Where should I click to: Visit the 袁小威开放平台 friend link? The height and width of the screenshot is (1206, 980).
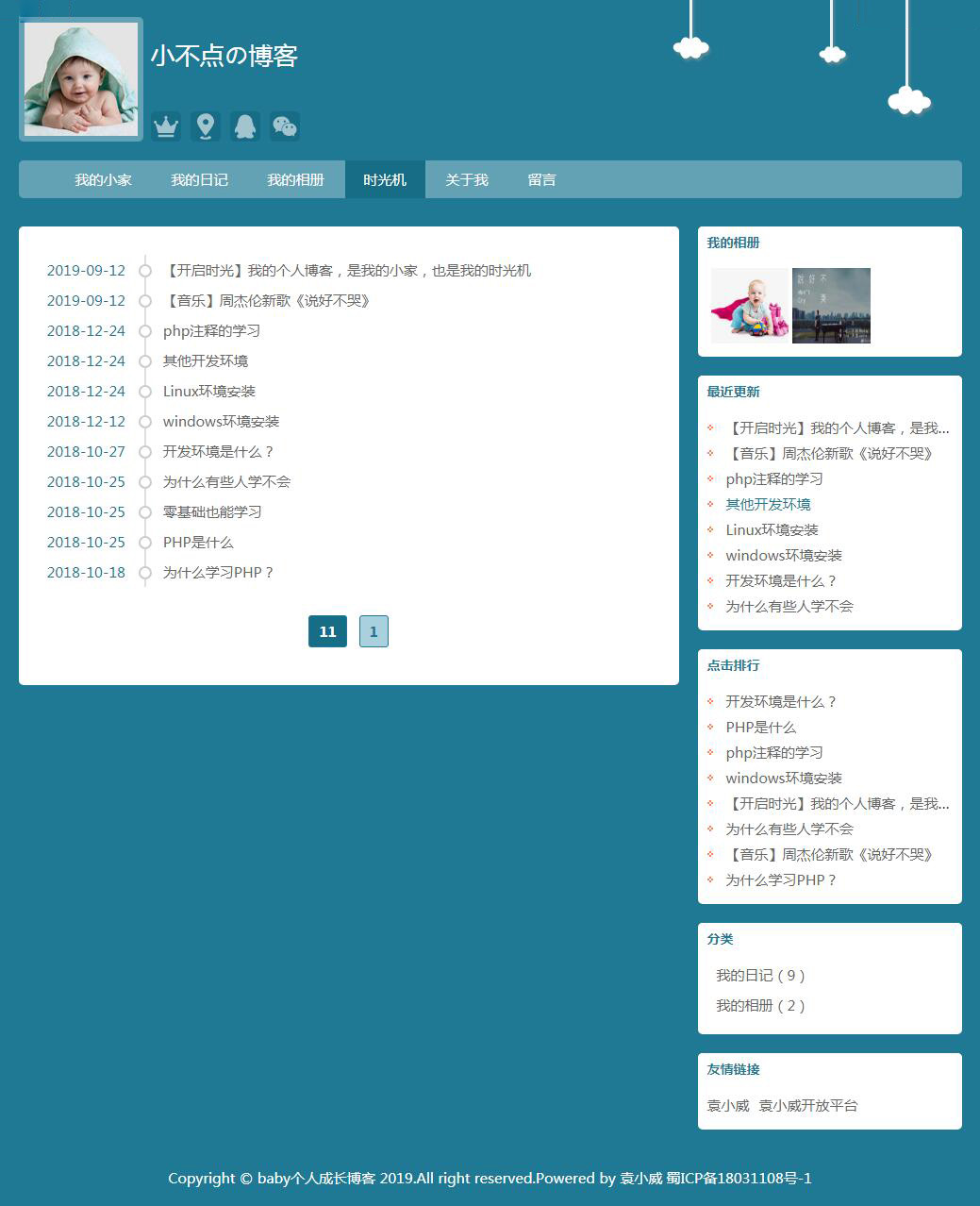808,1106
